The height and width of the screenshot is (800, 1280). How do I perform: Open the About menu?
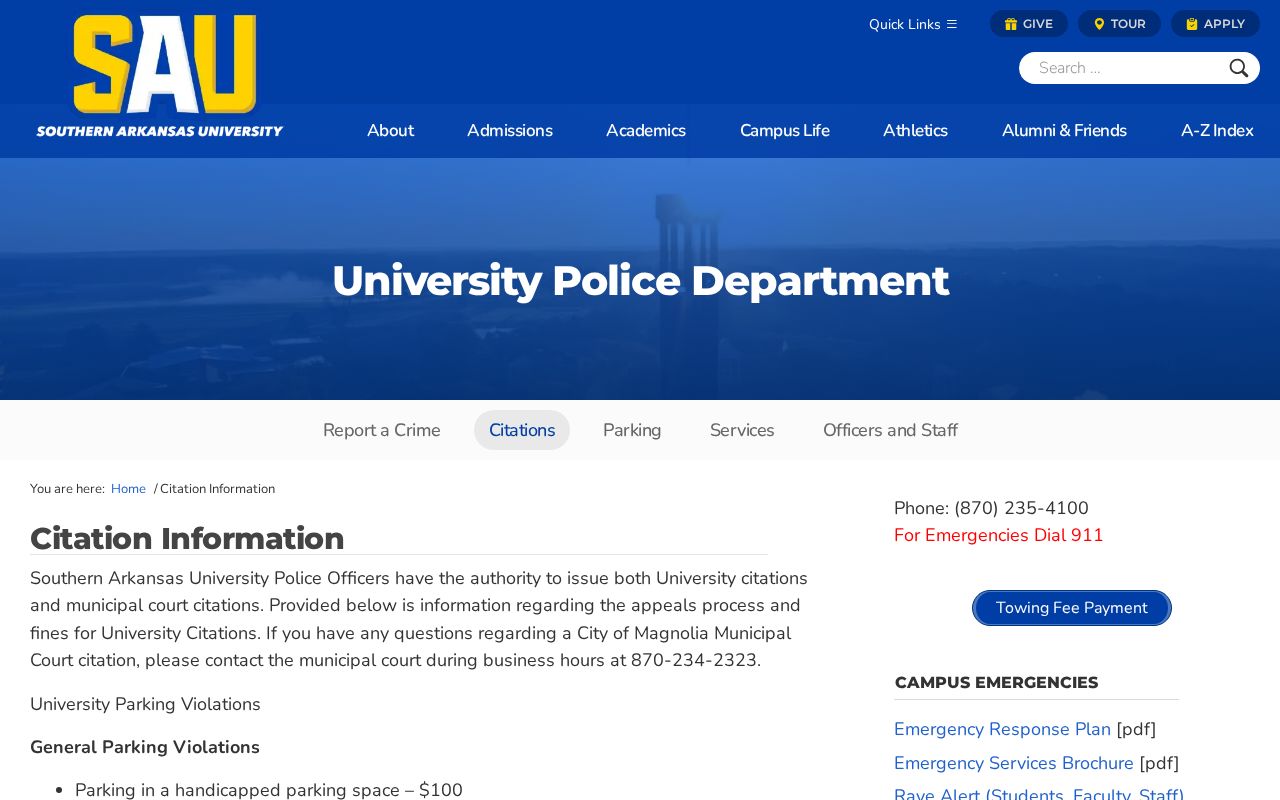390,131
